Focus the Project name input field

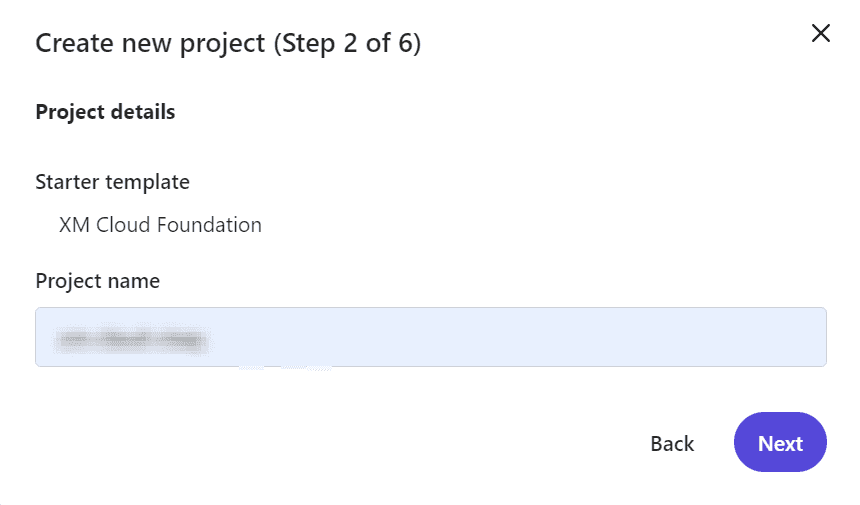pyautogui.click(x=431, y=337)
